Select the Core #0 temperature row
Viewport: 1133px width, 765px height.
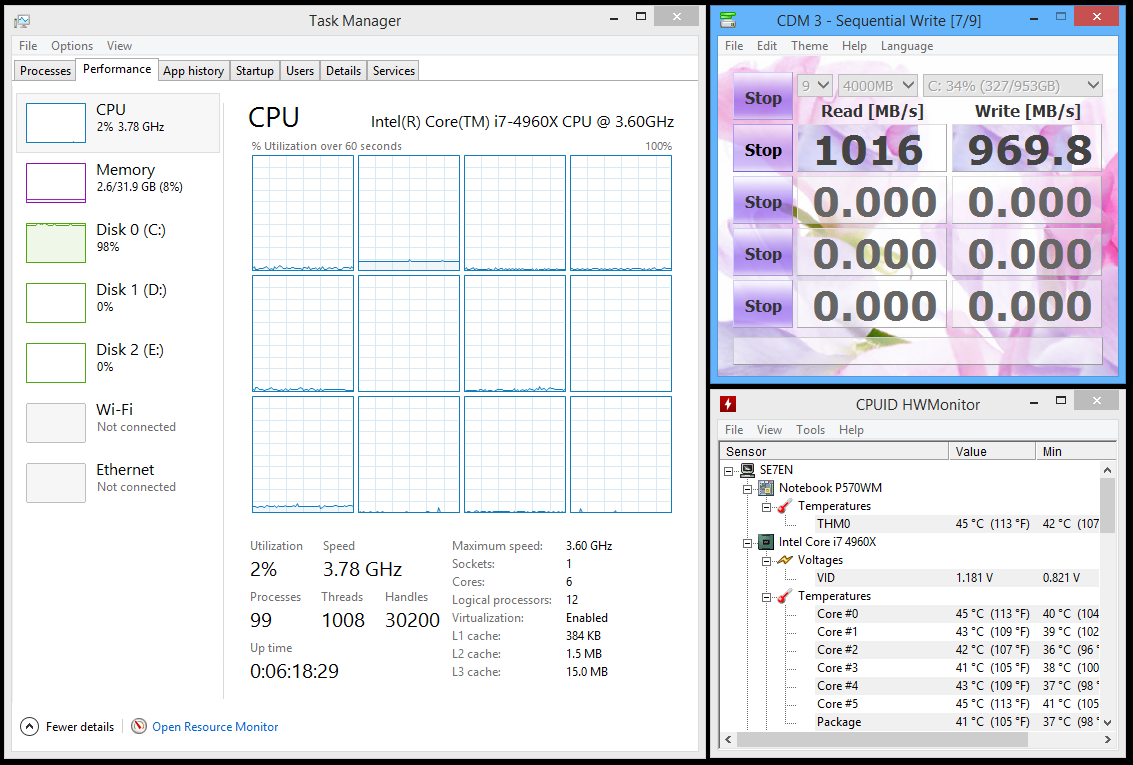pos(956,614)
